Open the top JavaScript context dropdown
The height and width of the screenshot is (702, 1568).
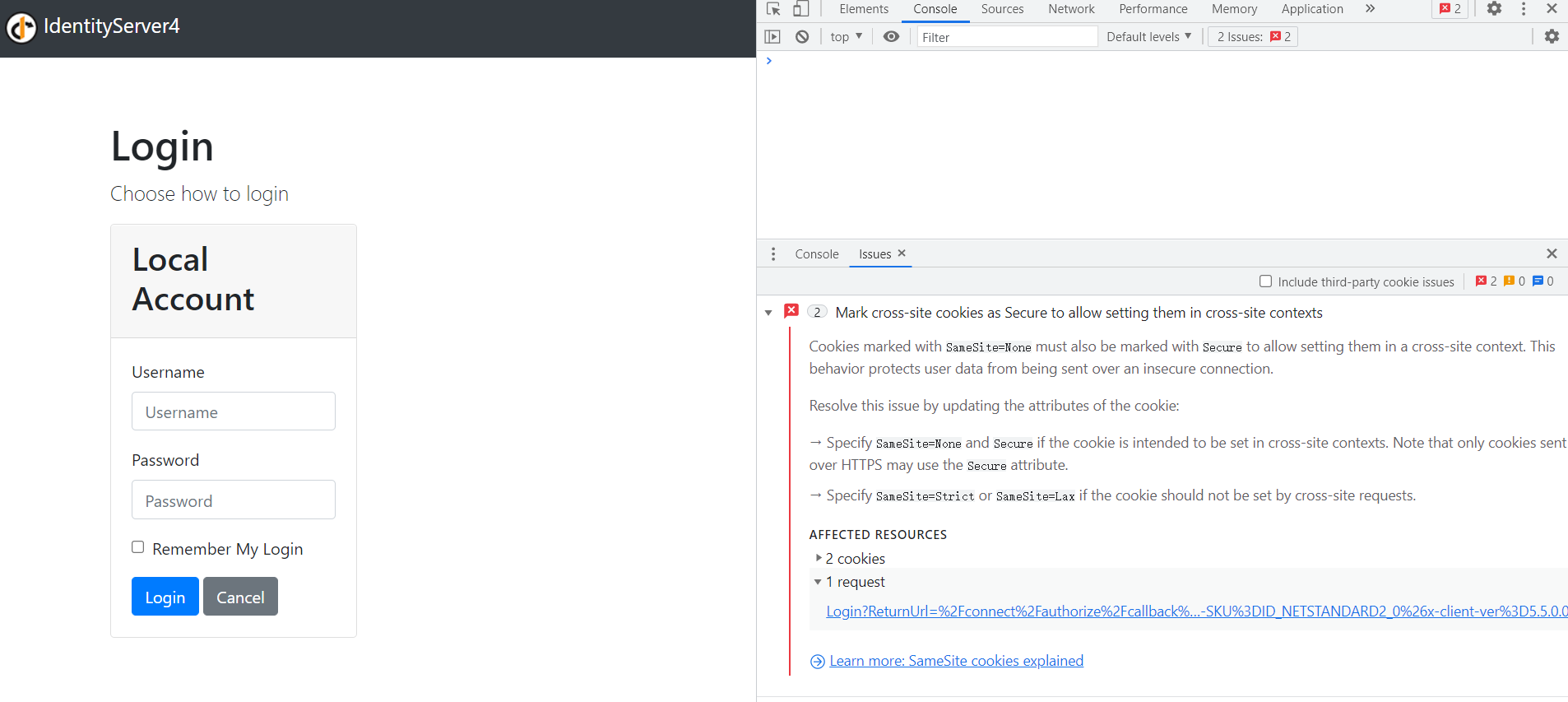point(847,37)
